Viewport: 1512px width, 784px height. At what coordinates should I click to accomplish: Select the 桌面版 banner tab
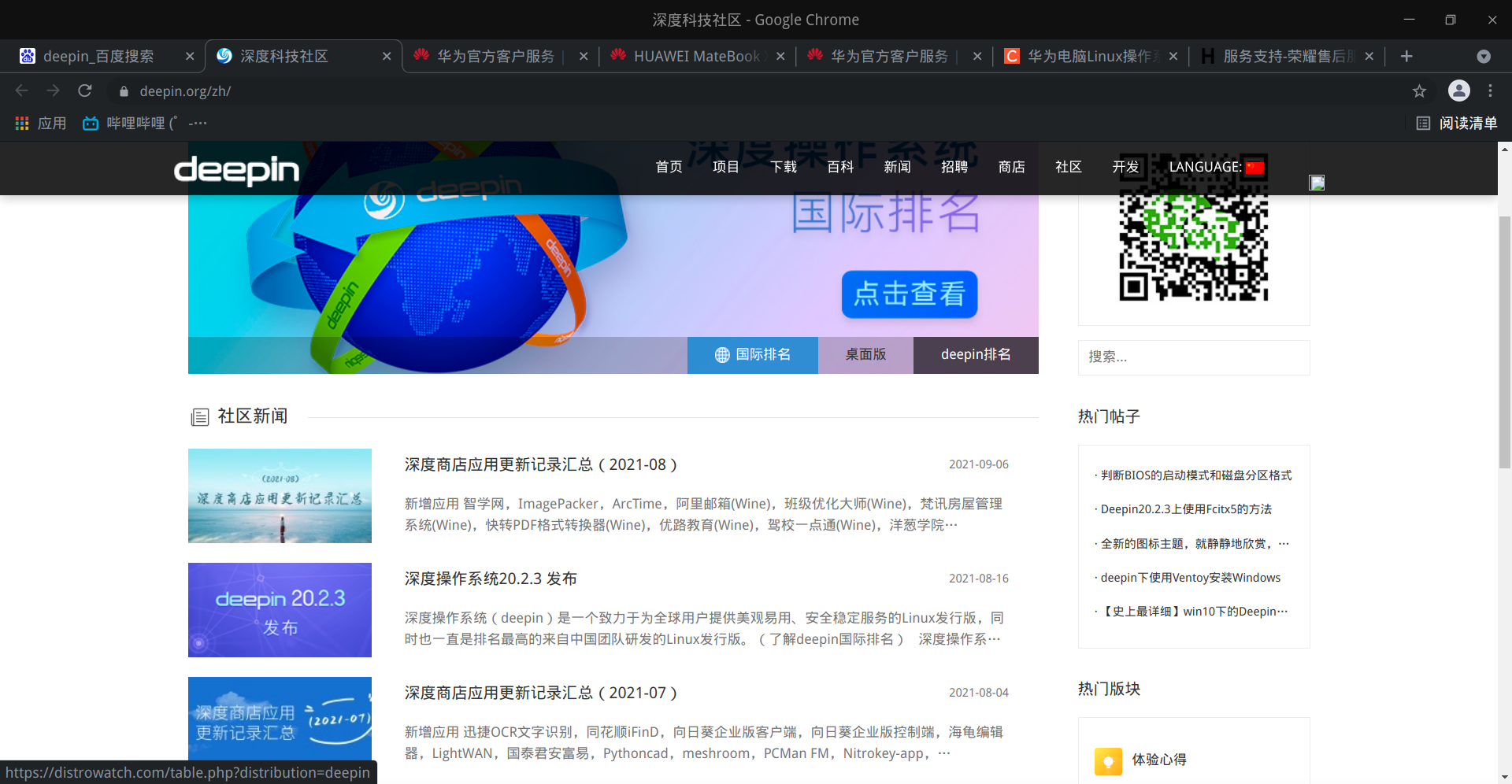[865, 355]
